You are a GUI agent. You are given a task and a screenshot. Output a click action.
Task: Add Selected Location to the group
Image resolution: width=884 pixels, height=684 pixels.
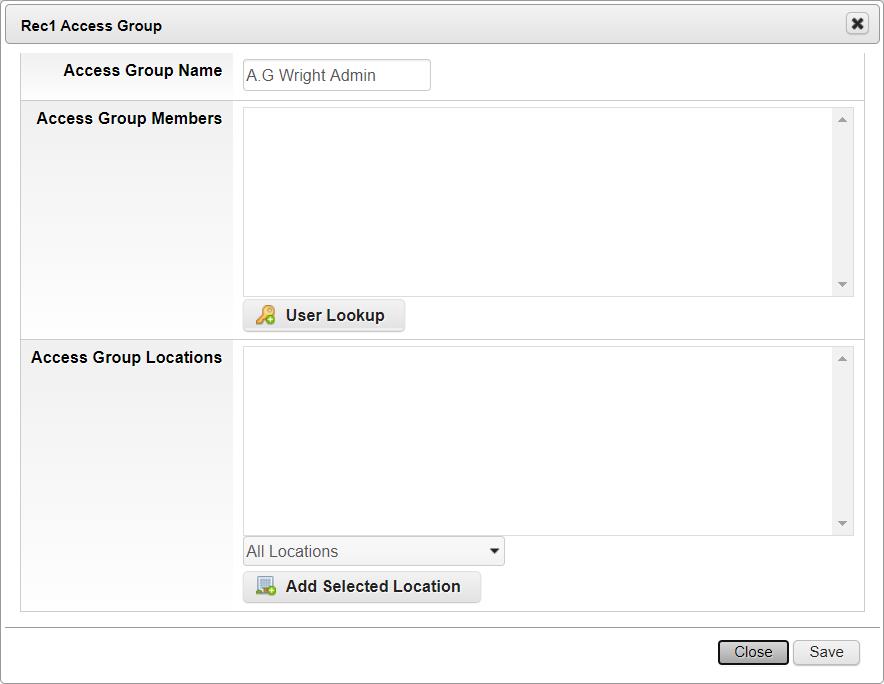pos(361,586)
